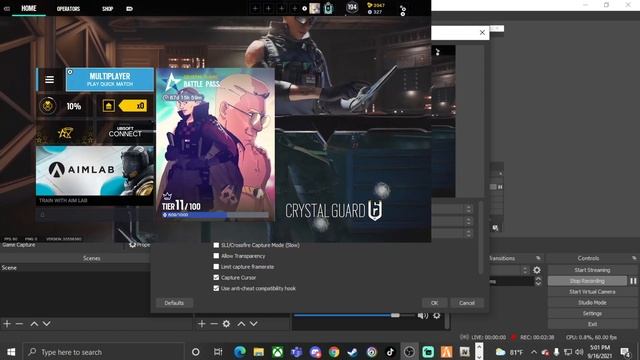Click Multiplayer Play Quick Match
This screenshot has width=640, height=360.
[x=110, y=80]
